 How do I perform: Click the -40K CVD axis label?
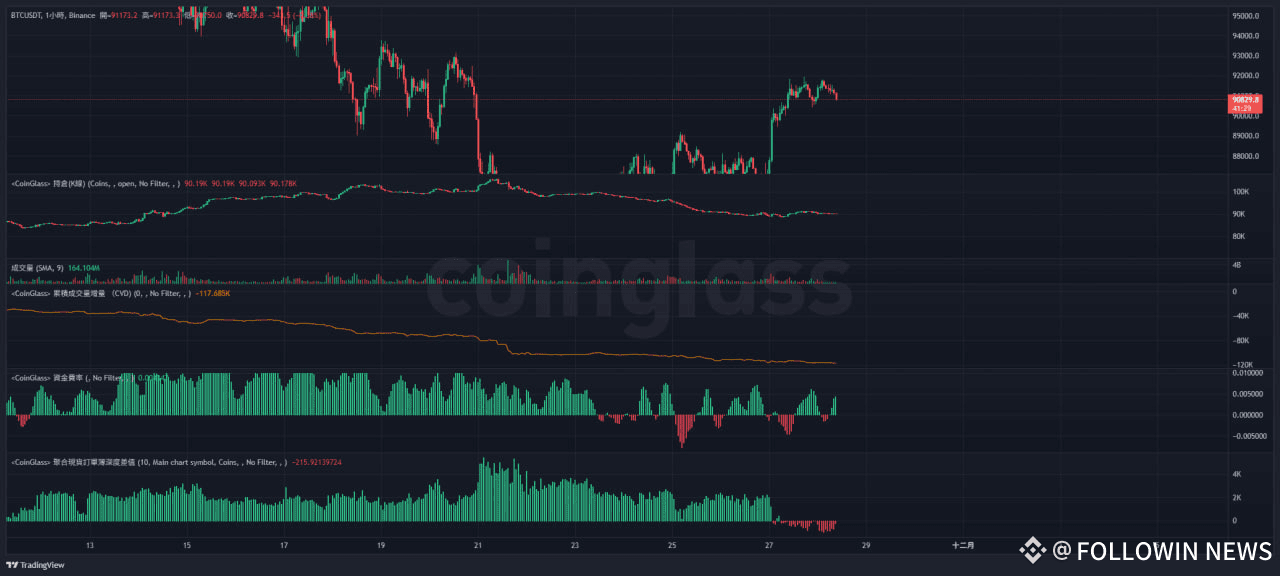(x=1241, y=316)
